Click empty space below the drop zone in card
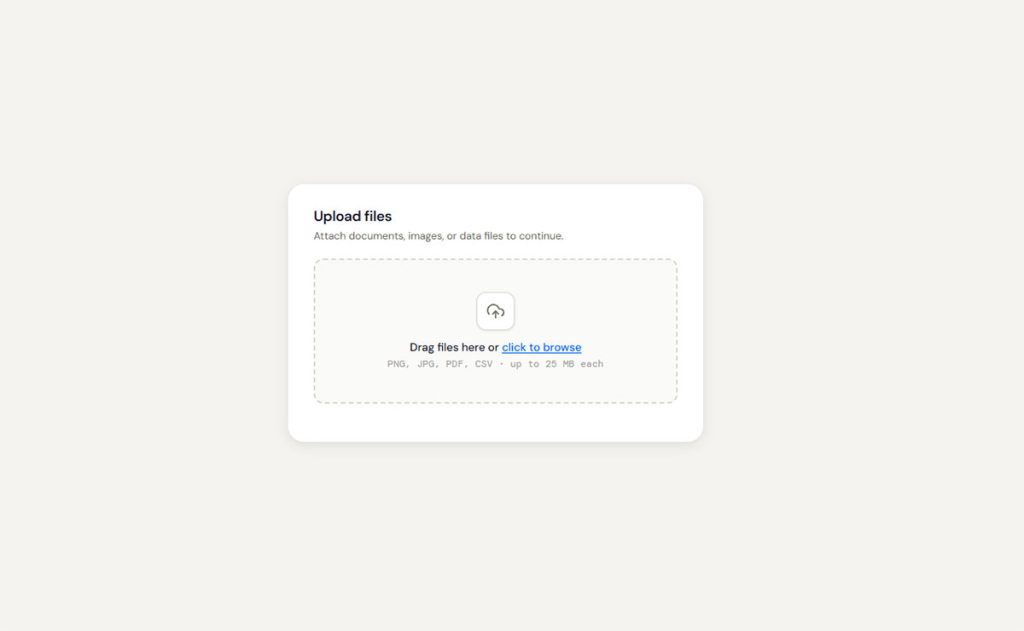Viewport: 1024px width, 631px height. (495, 422)
